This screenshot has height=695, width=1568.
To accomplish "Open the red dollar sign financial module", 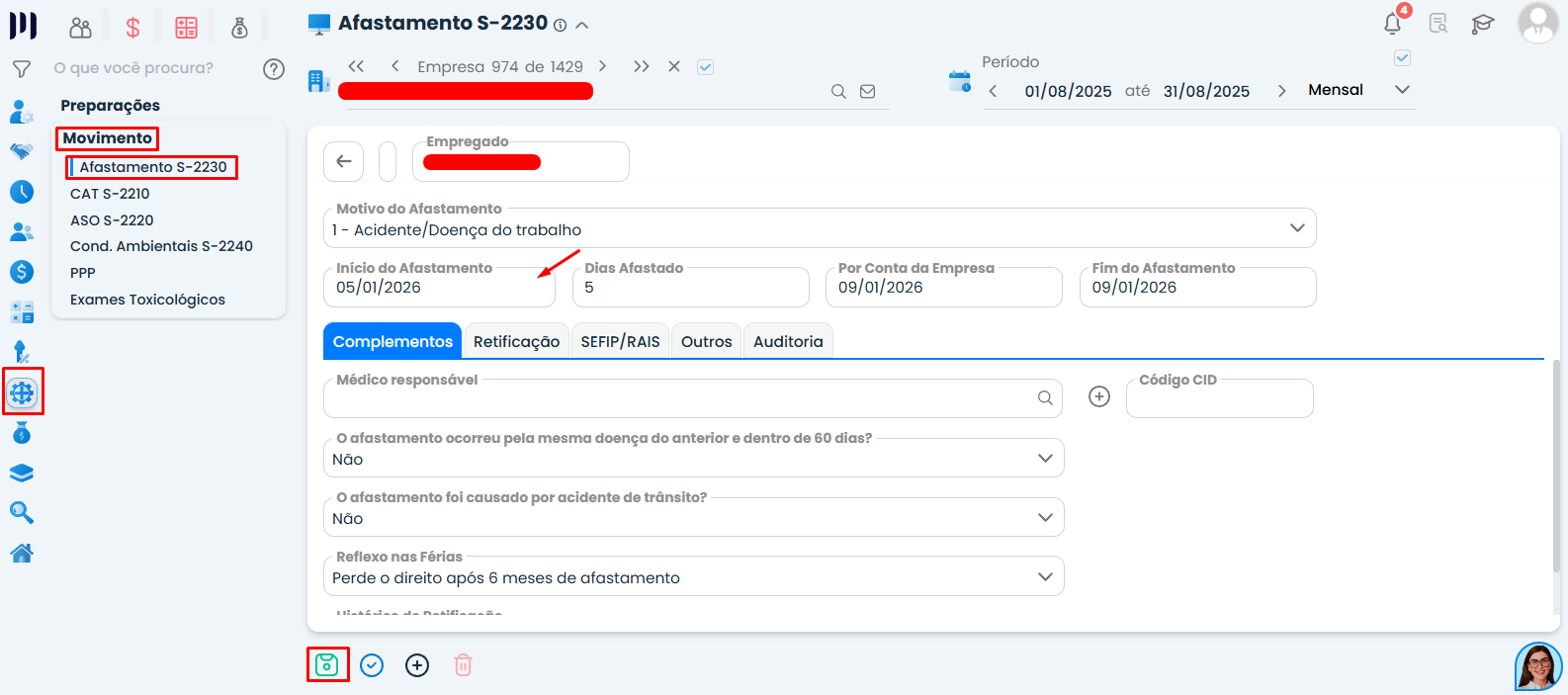I will pyautogui.click(x=132, y=28).
